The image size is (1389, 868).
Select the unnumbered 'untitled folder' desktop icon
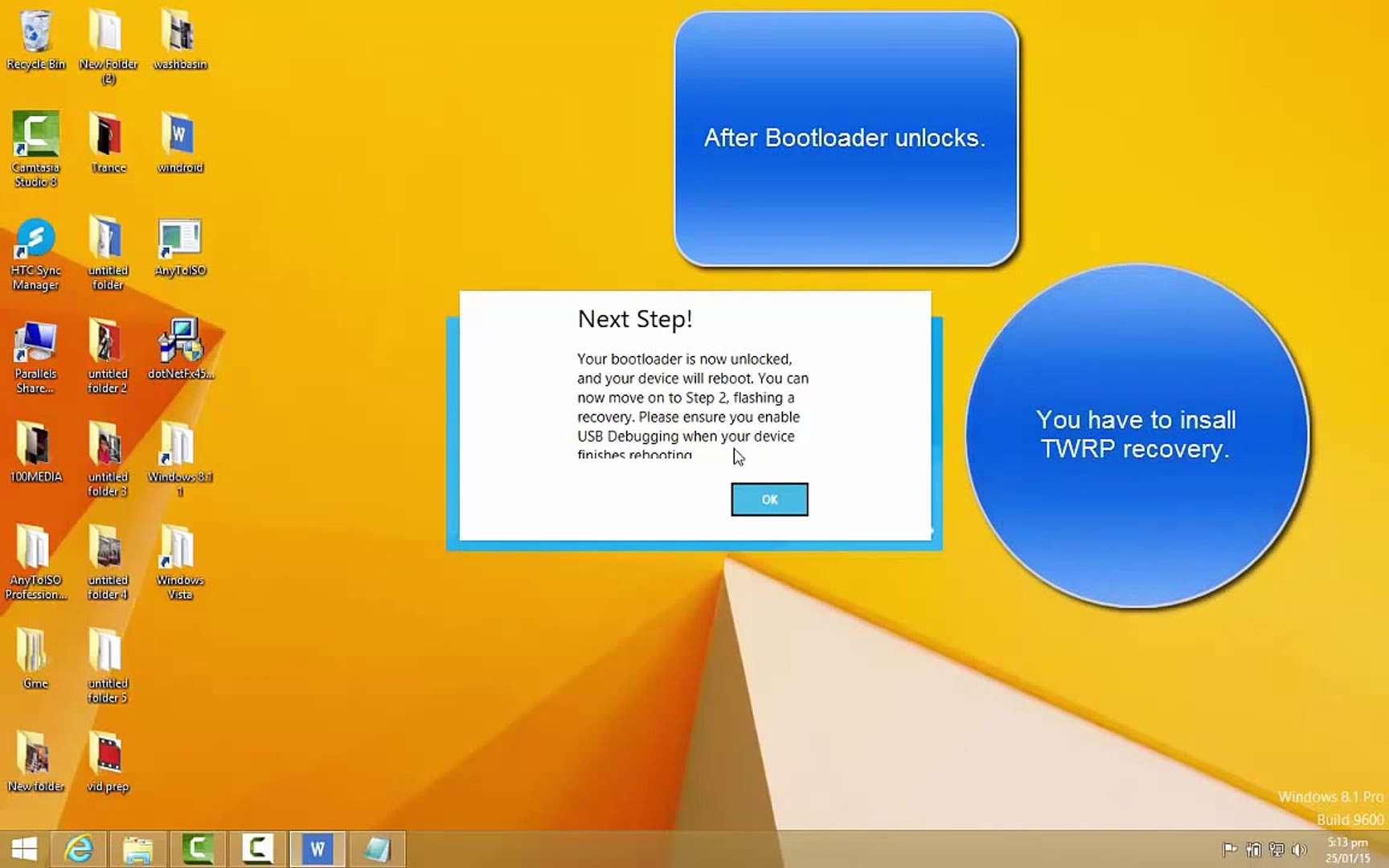pos(108,253)
